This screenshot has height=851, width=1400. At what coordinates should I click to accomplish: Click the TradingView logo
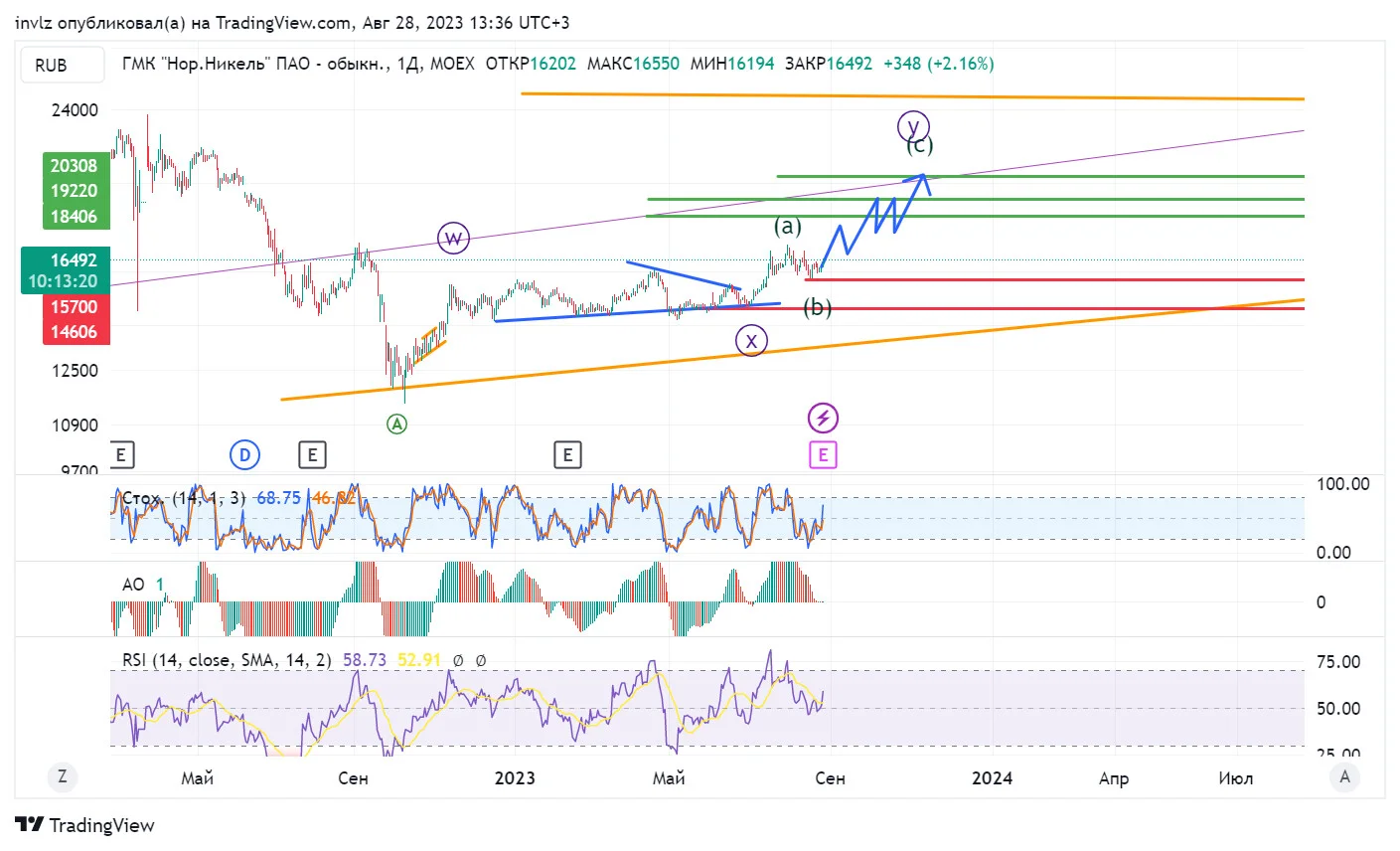click(x=85, y=825)
